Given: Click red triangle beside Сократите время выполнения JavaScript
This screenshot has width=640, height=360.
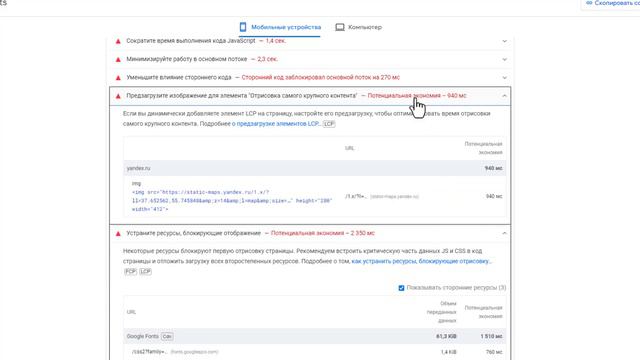Looking at the screenshot, I should [118, 41].
